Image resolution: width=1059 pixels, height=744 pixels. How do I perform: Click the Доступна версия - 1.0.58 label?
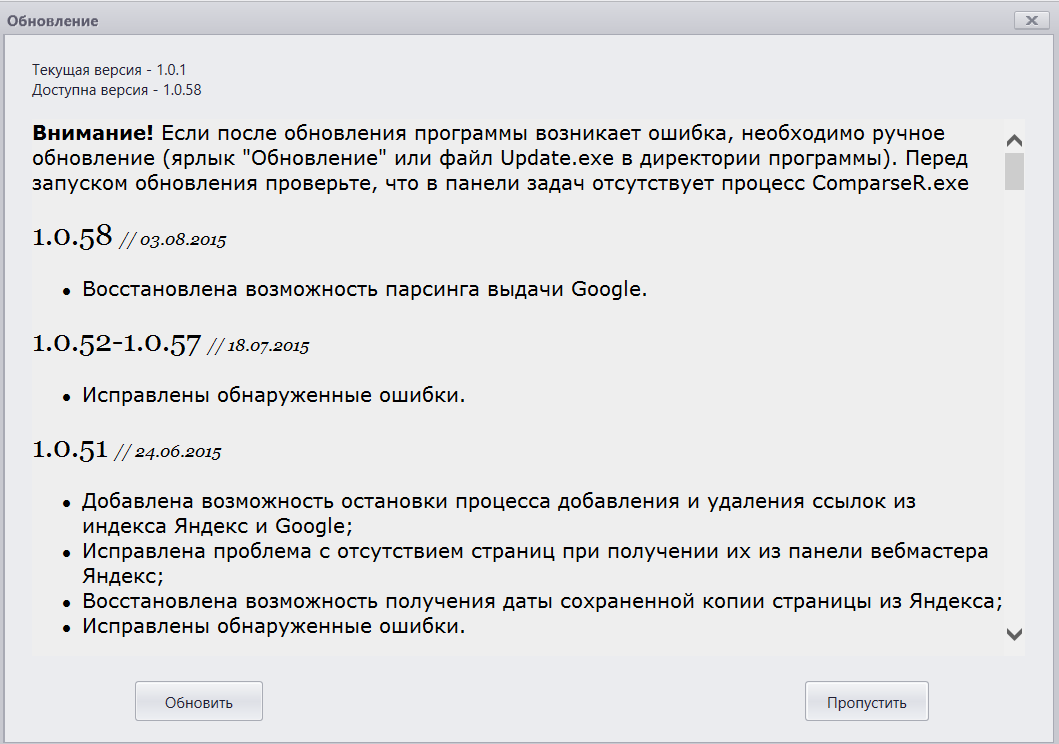point(117,90)
